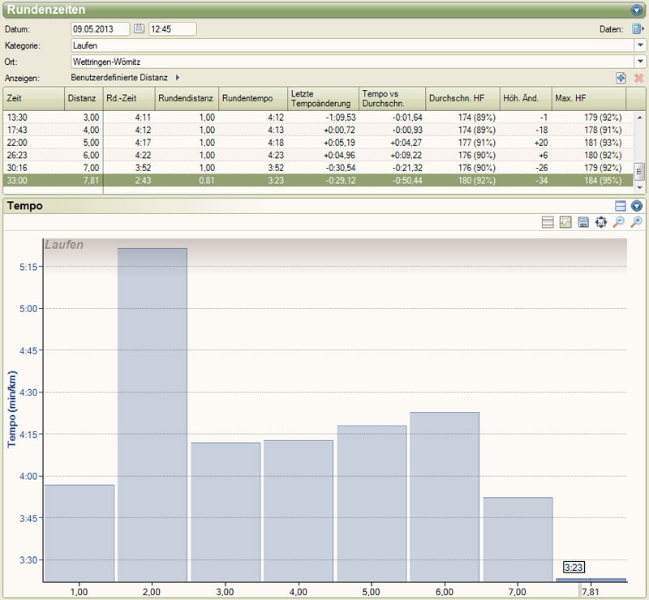Select the lap row at 26:23
This screenshot has height=600, width=649.
click(318, 155)
